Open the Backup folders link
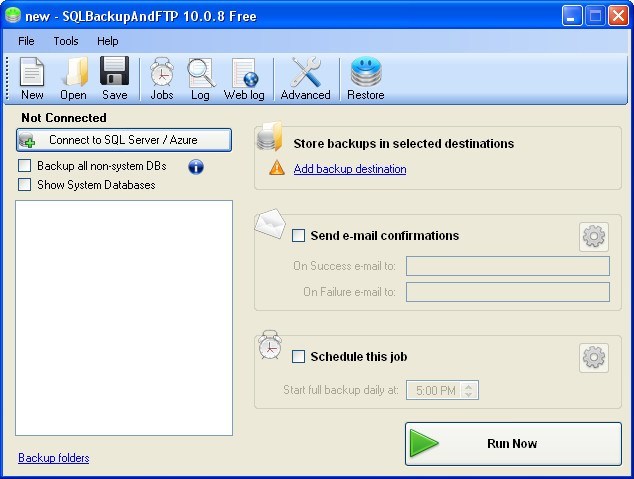The image size is (634, 479). point(54,458)
